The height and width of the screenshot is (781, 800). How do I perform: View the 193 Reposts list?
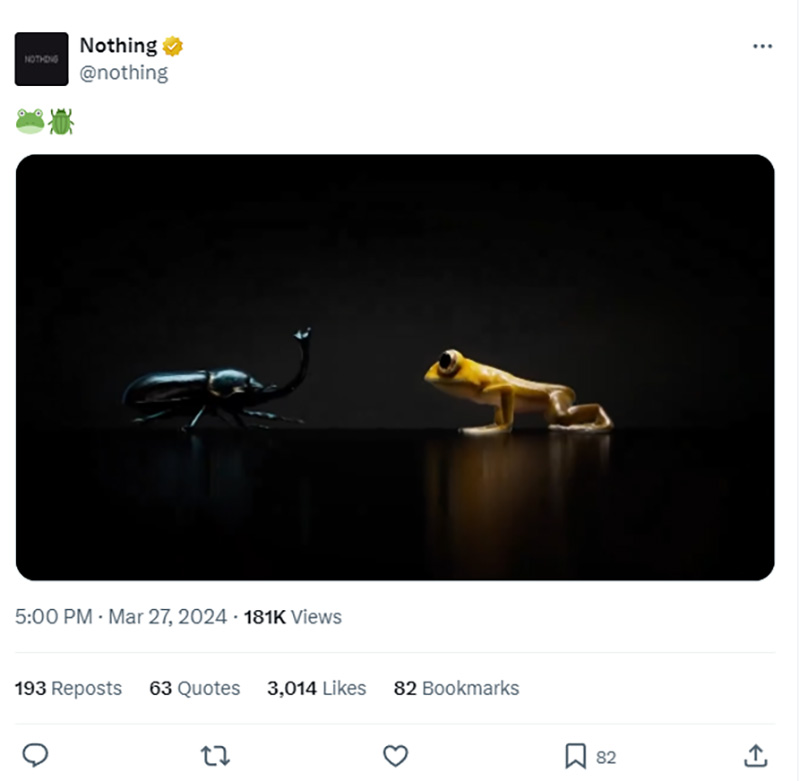[x=68, y=688]
